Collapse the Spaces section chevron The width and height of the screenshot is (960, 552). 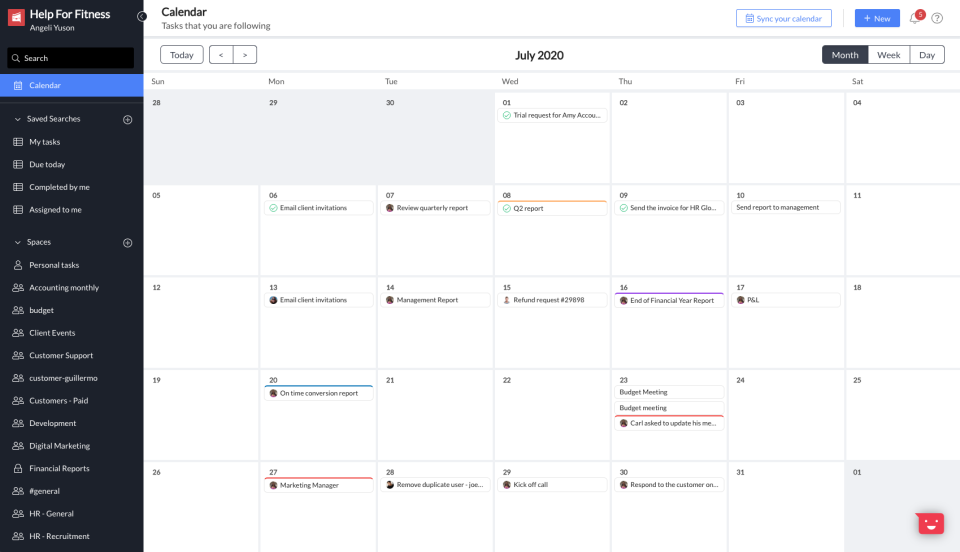(x=17, y=242)
